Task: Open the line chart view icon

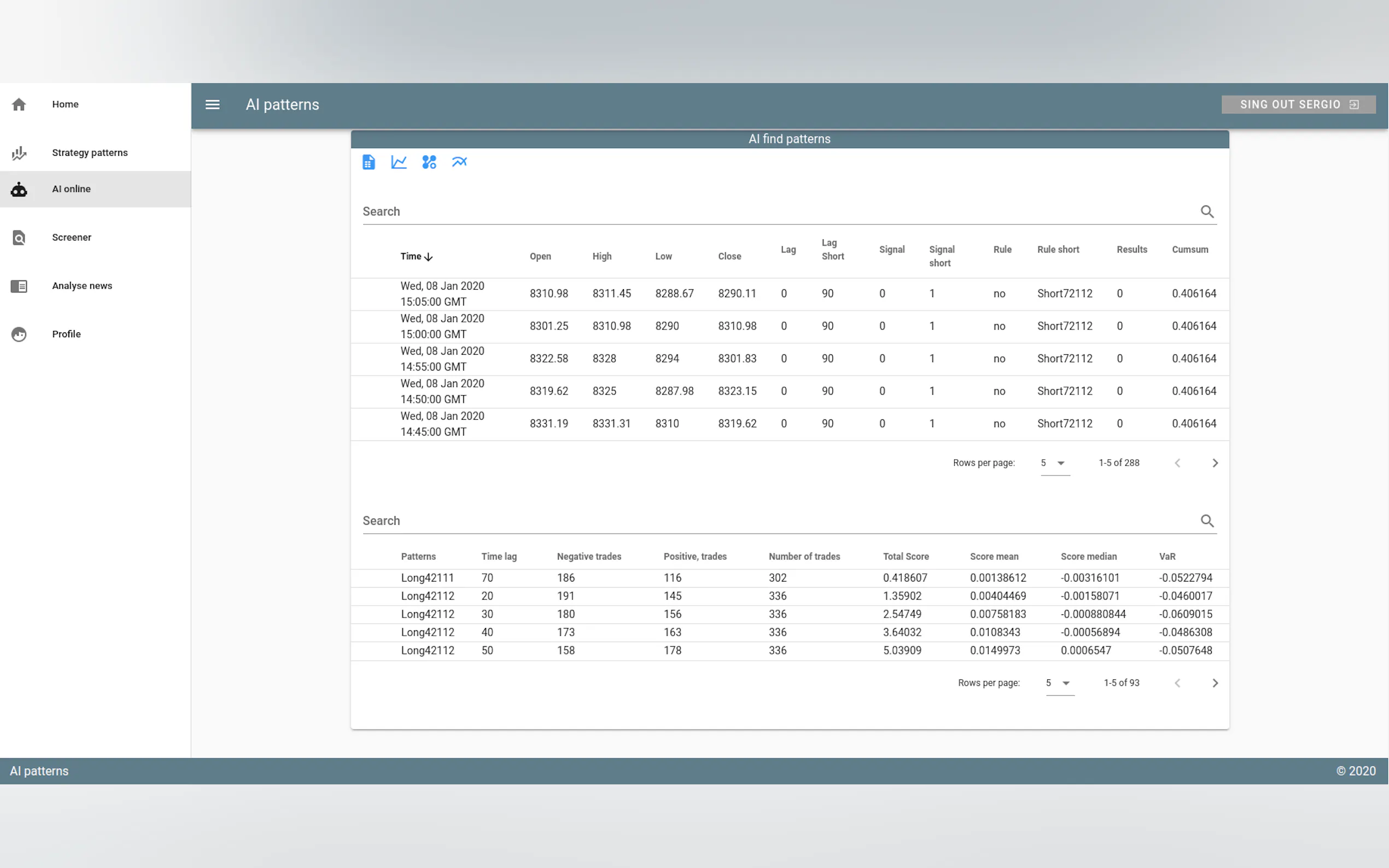Action: (399, 162)
